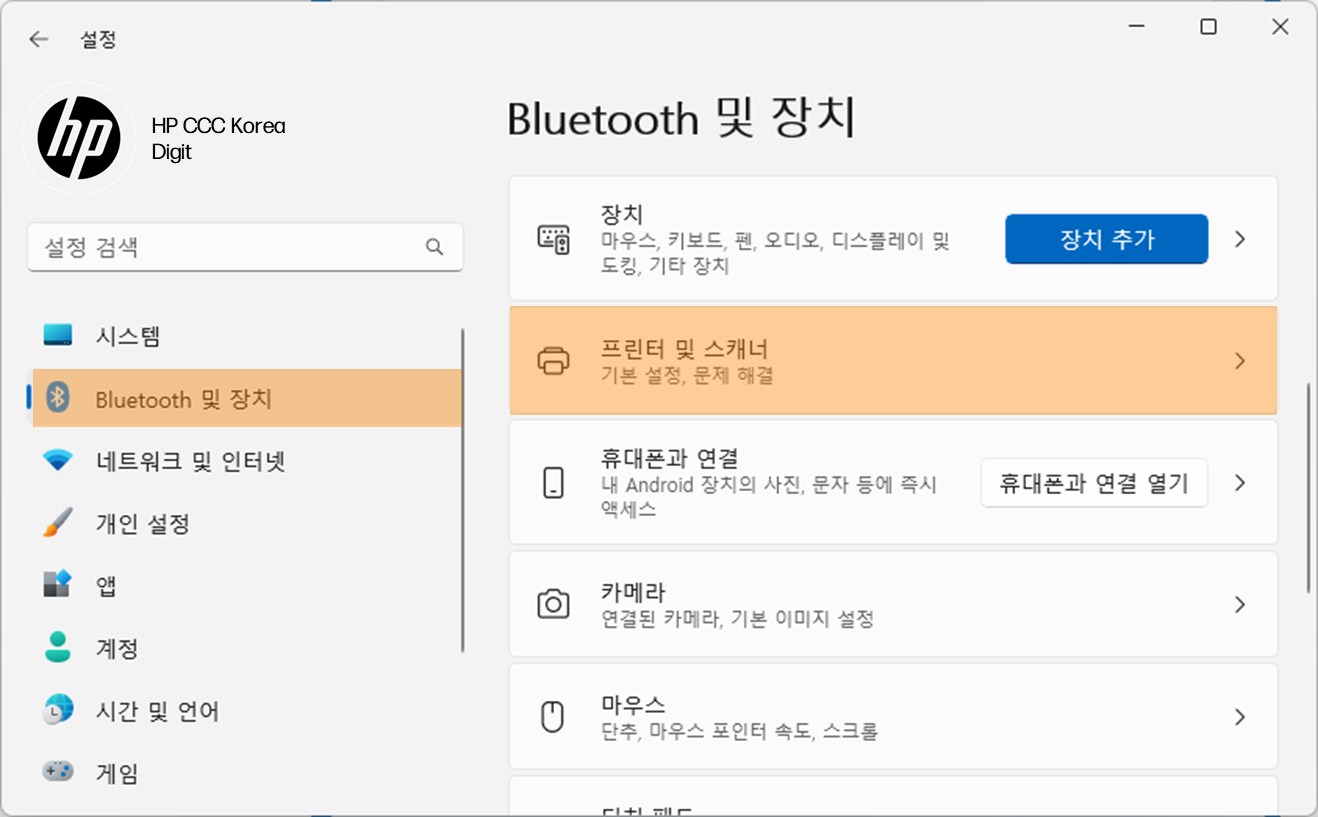Open 네트워크 및 인터넷 settings
This screenshot has width=1318, height=817.
[x=190, y=461]
